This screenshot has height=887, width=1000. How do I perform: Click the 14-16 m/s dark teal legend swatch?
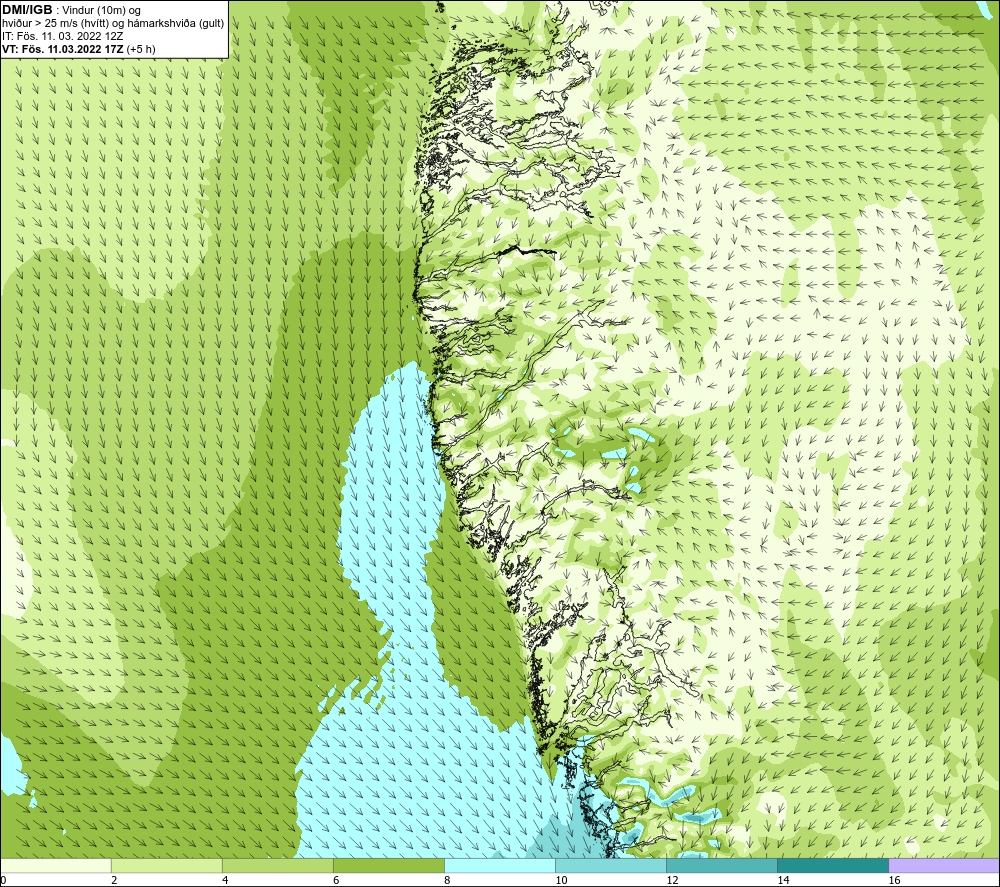click(833, 866)
